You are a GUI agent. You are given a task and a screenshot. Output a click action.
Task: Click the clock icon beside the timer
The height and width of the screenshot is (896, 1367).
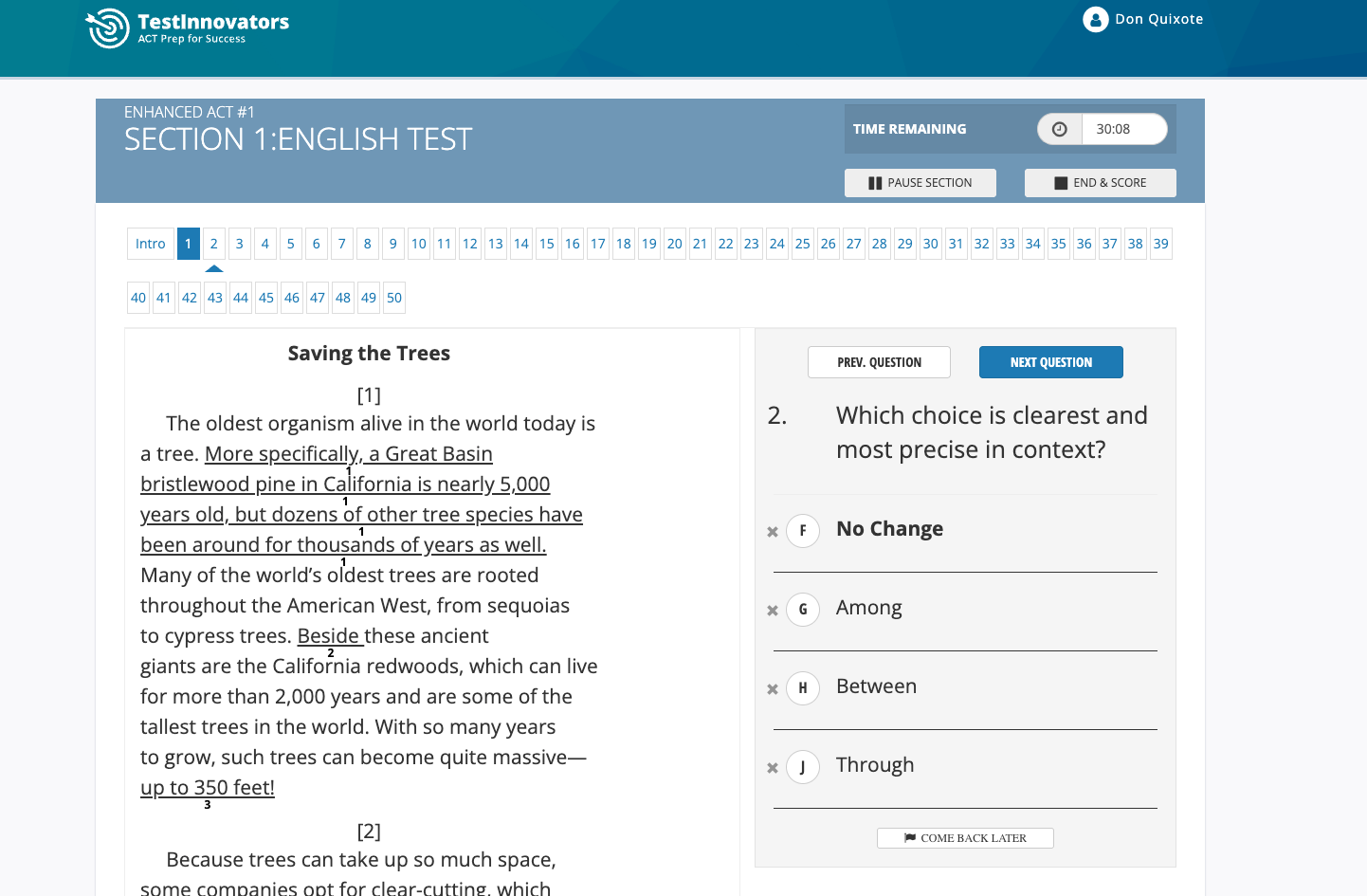1059,129
